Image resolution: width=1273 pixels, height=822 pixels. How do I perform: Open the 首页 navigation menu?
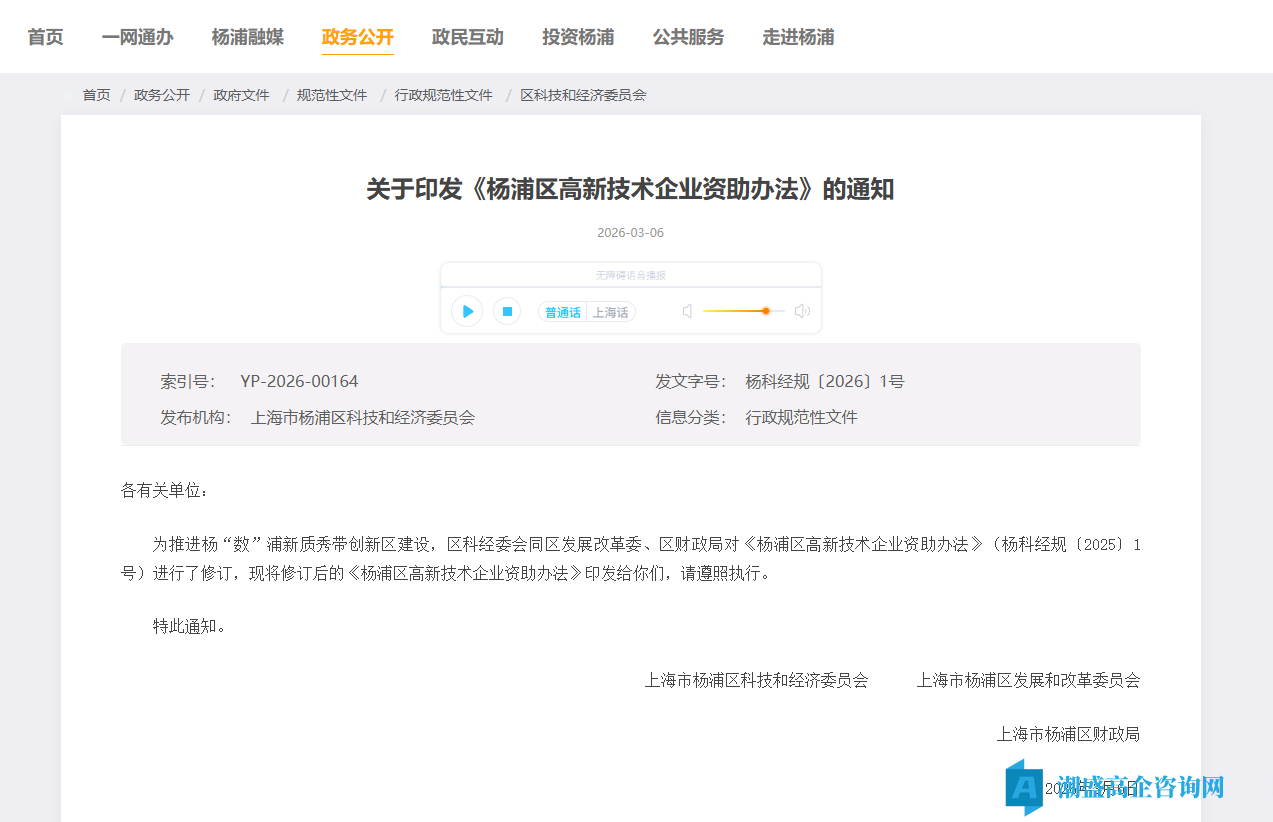point(45,37)
